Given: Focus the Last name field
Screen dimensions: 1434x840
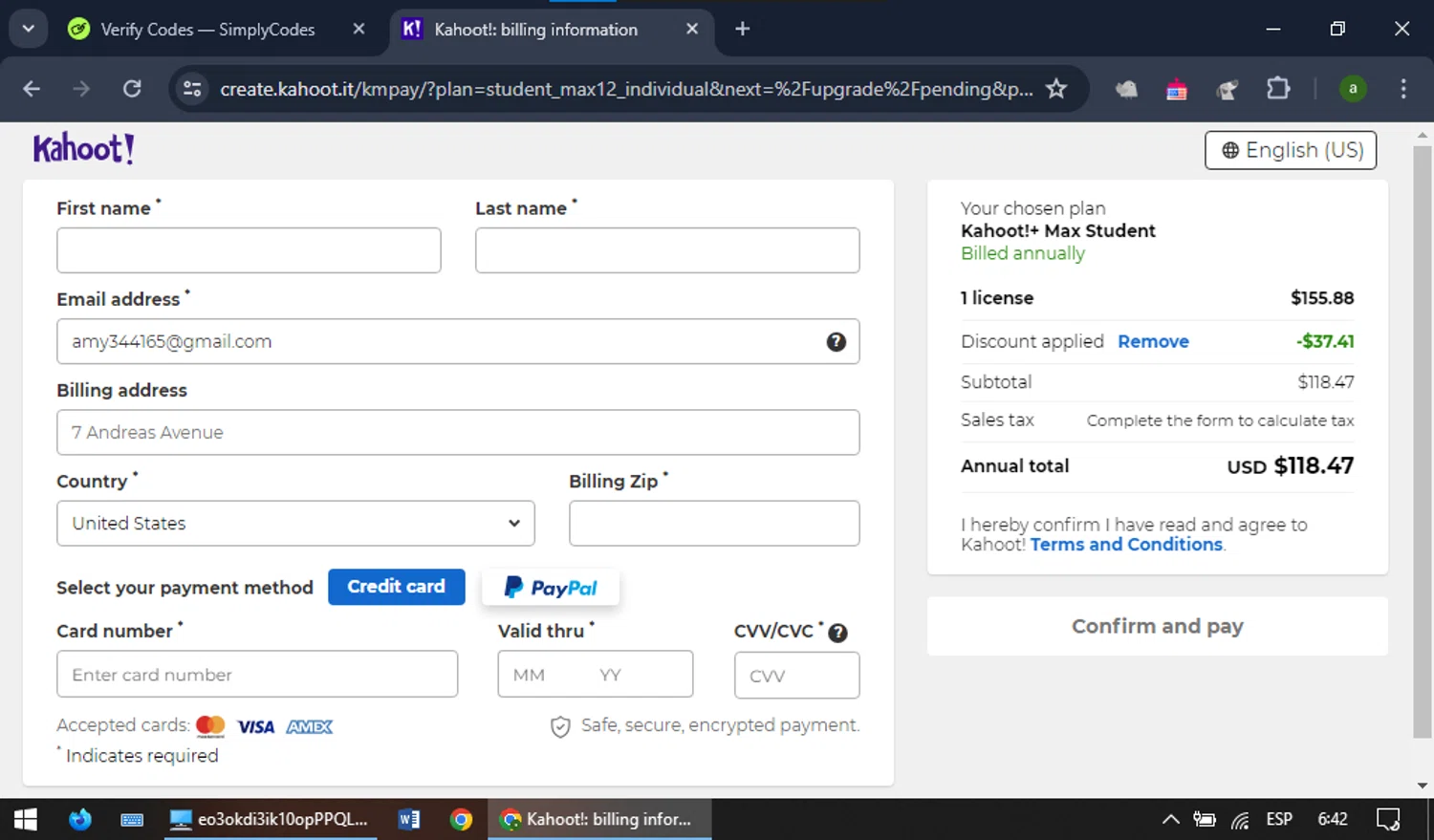Looking at the screenshot, I should [x=667, y=250].
